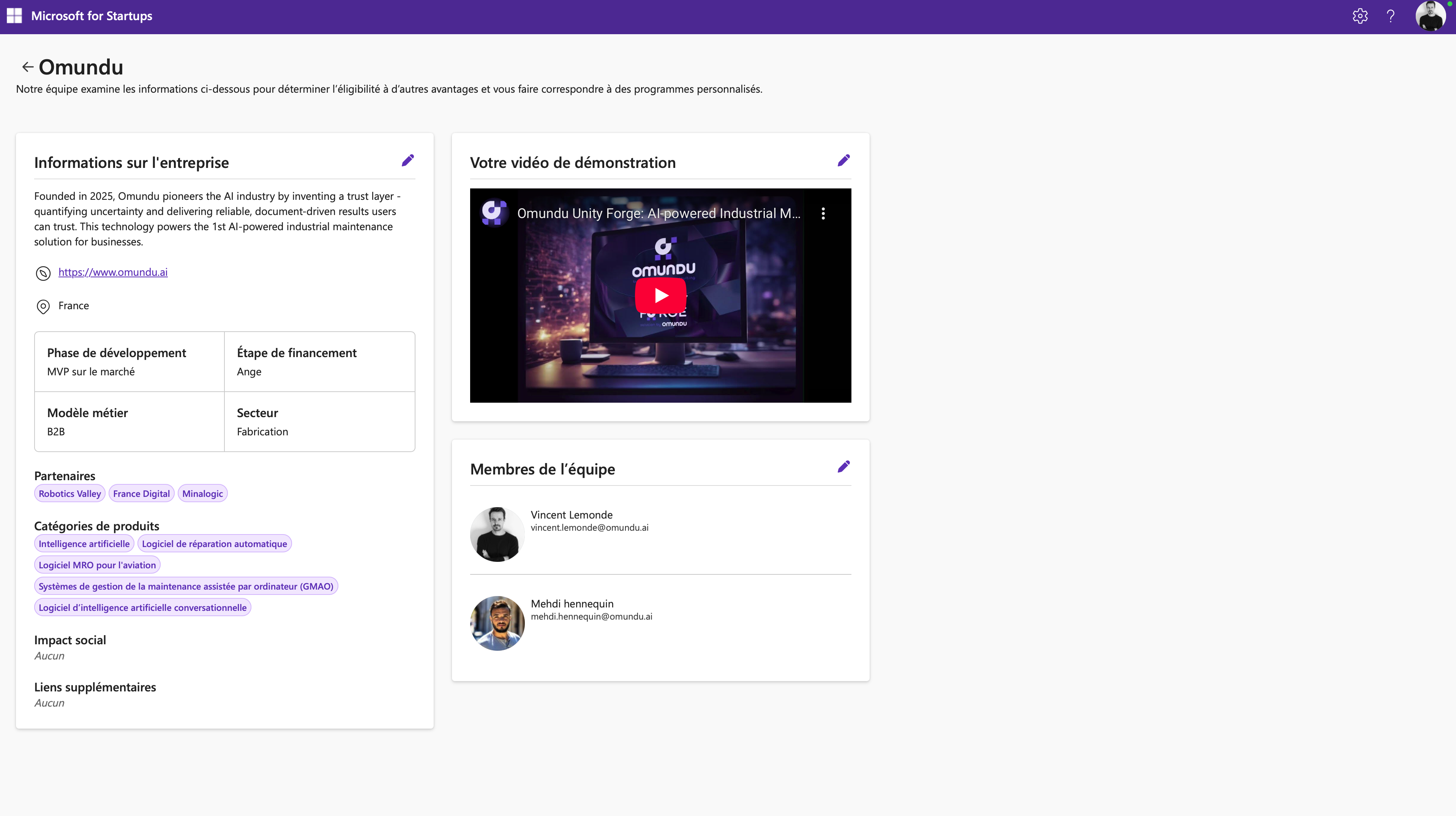Screen dimensions: 1456x816
Task: Select the Minalogic partner tag
Action: [202, 494]
